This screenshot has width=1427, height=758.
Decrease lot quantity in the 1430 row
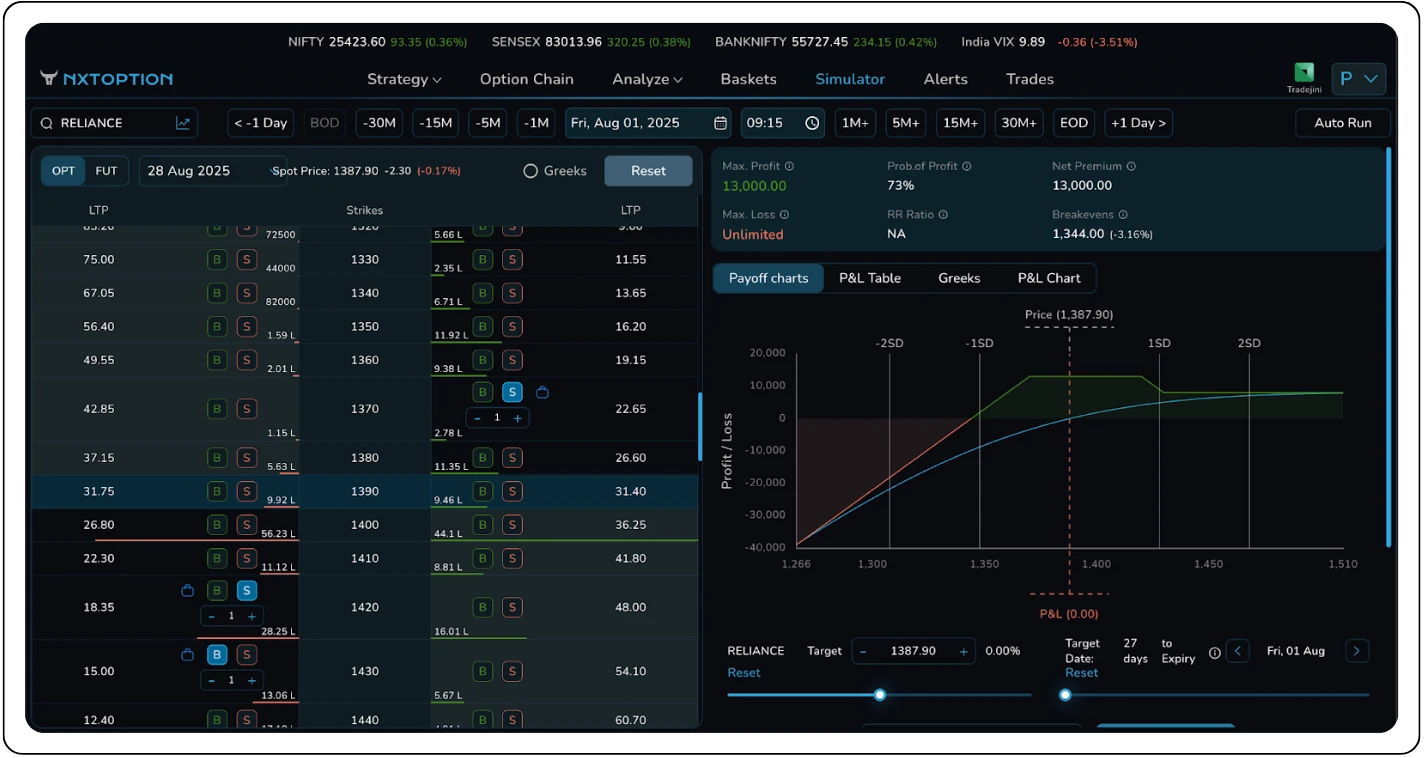[x=212, y=680]
